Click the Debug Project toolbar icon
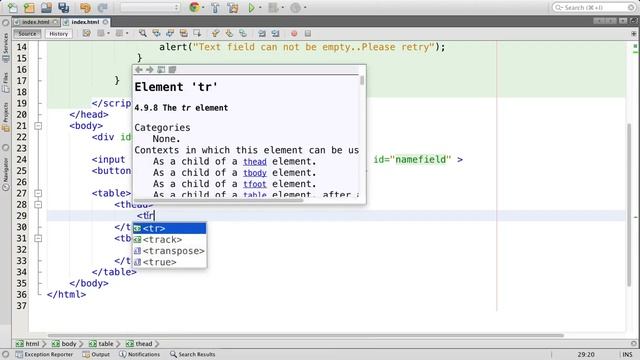 pos(273,7)
